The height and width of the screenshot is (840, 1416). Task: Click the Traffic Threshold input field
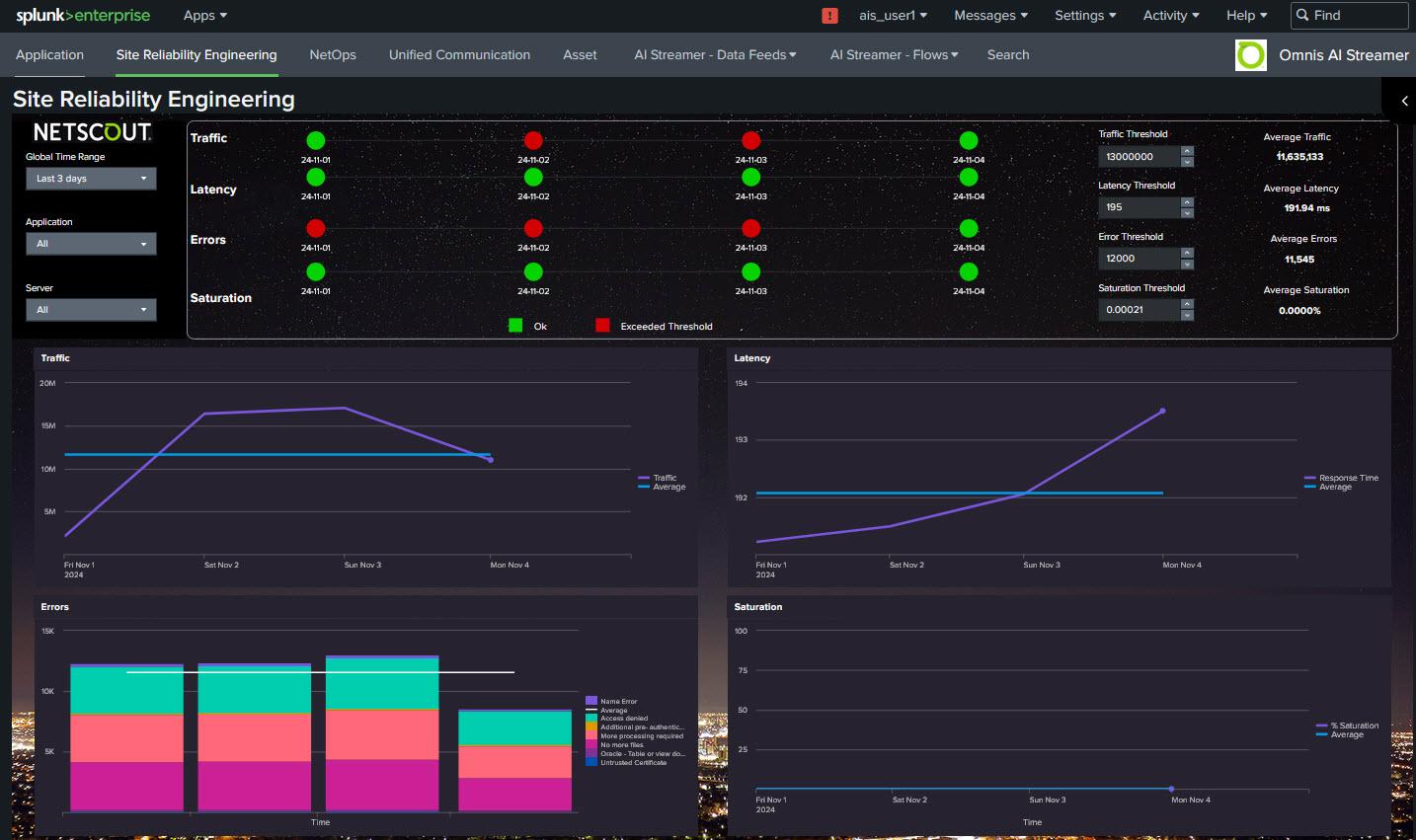[1140, 157]
